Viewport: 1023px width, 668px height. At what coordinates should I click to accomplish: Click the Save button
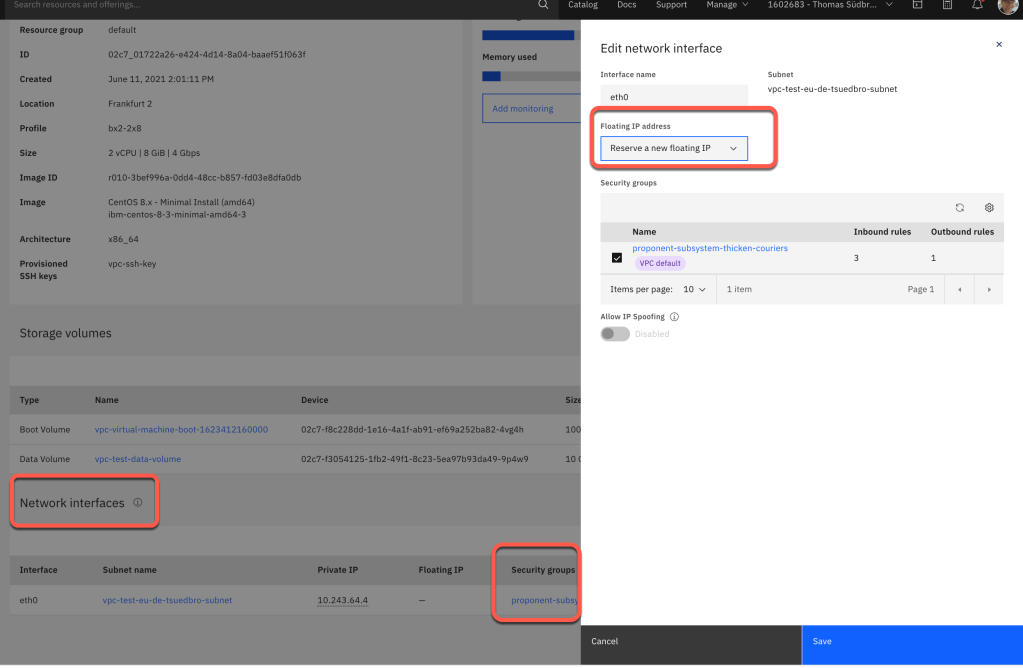(x=911, y=642)
